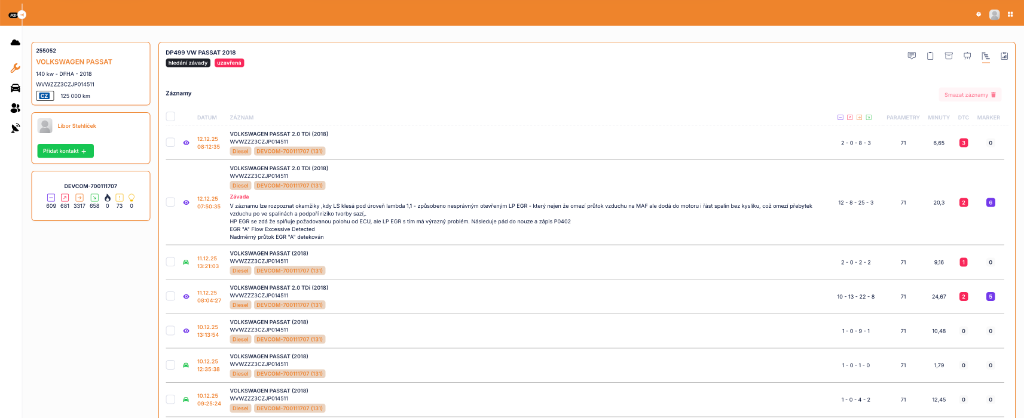The image size is (1024, 418).
Task: Click the CZ license plate badge
Action: [x=44, y=95]
